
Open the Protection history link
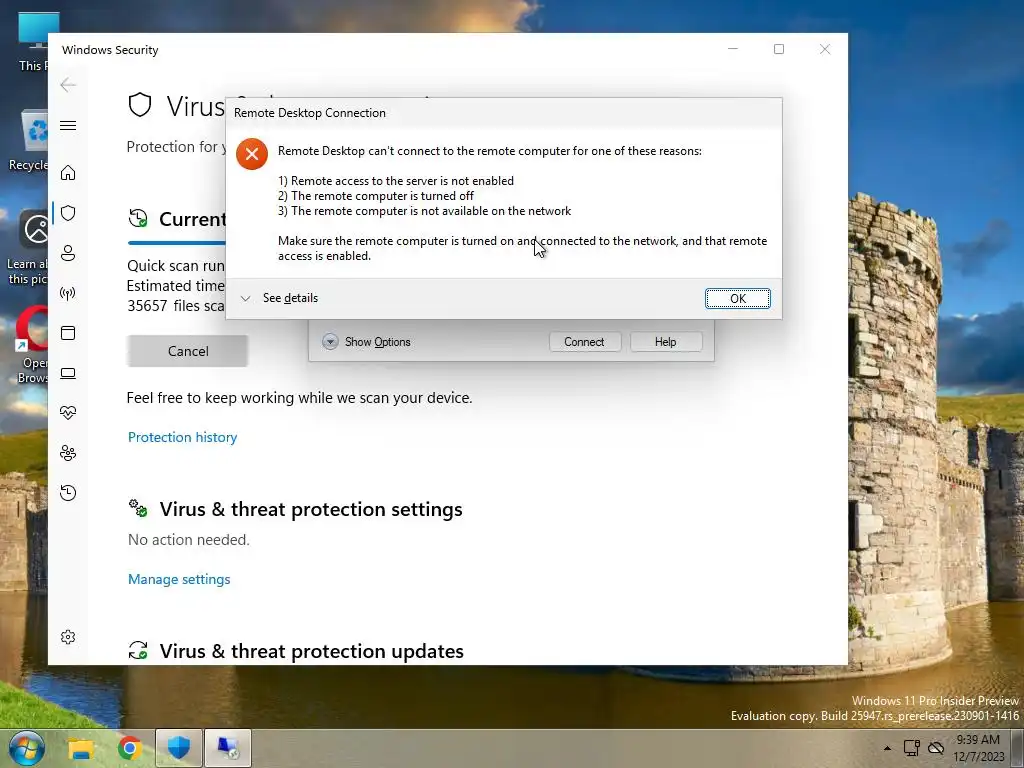click(182, 437)
